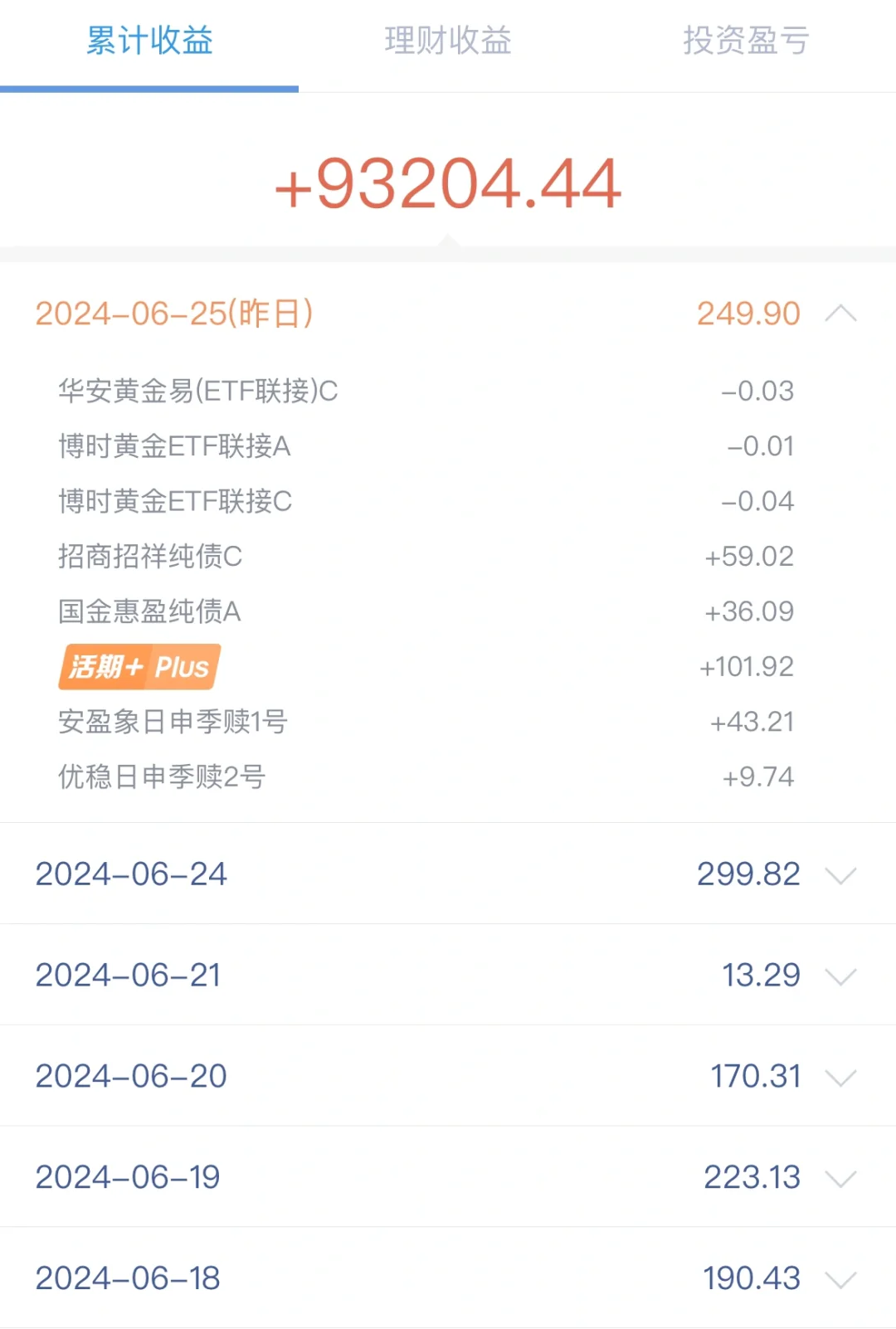896x1329 pixels.
Task: Switch to 理财收益 tab
Action: pos(448,40)
